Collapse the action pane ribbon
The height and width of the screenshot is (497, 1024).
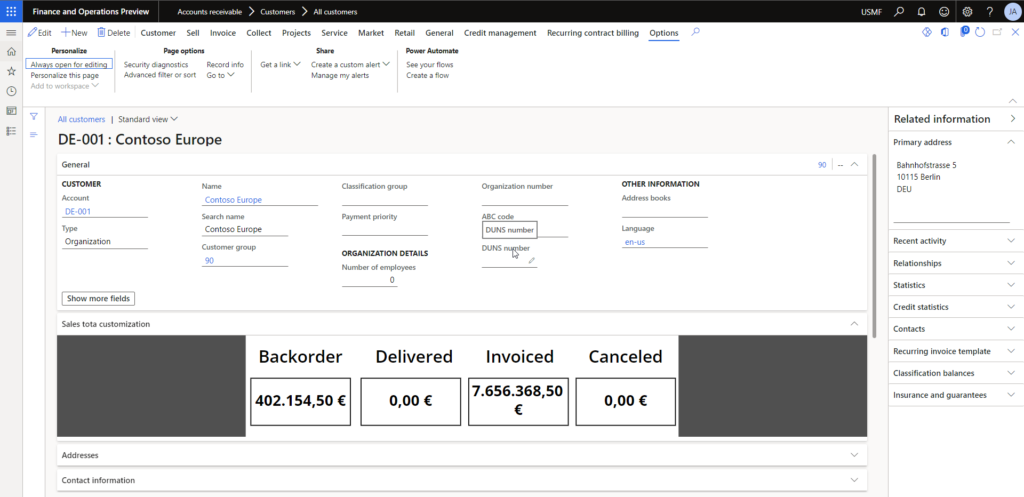pos(1013,101)
